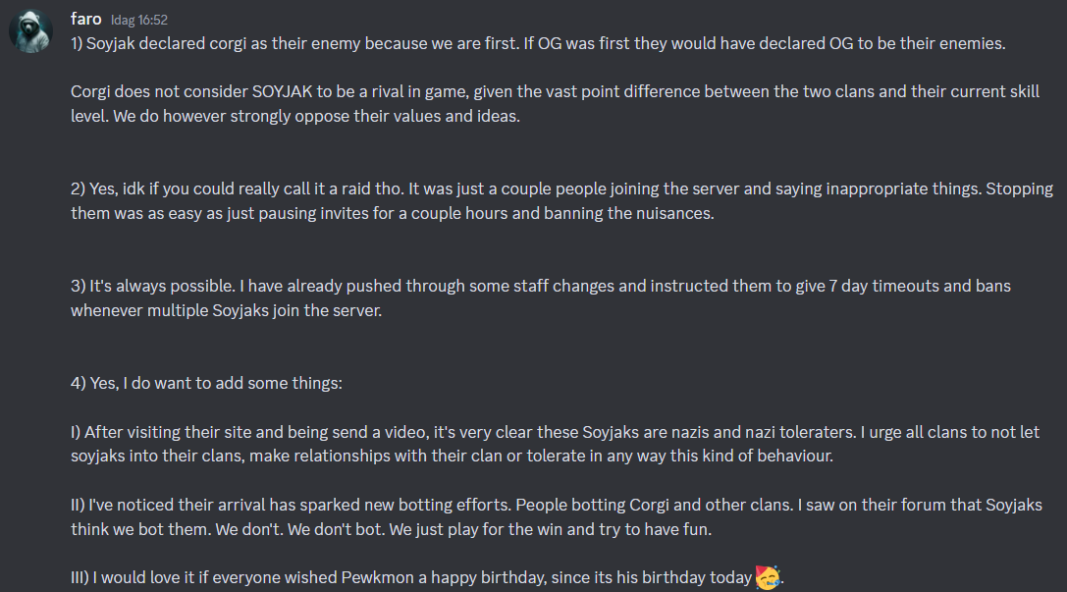Image resolution: width=1067 pixels, height=592 pixels.
Task: Click the party face emoji
Action: [x=768, y=577]
